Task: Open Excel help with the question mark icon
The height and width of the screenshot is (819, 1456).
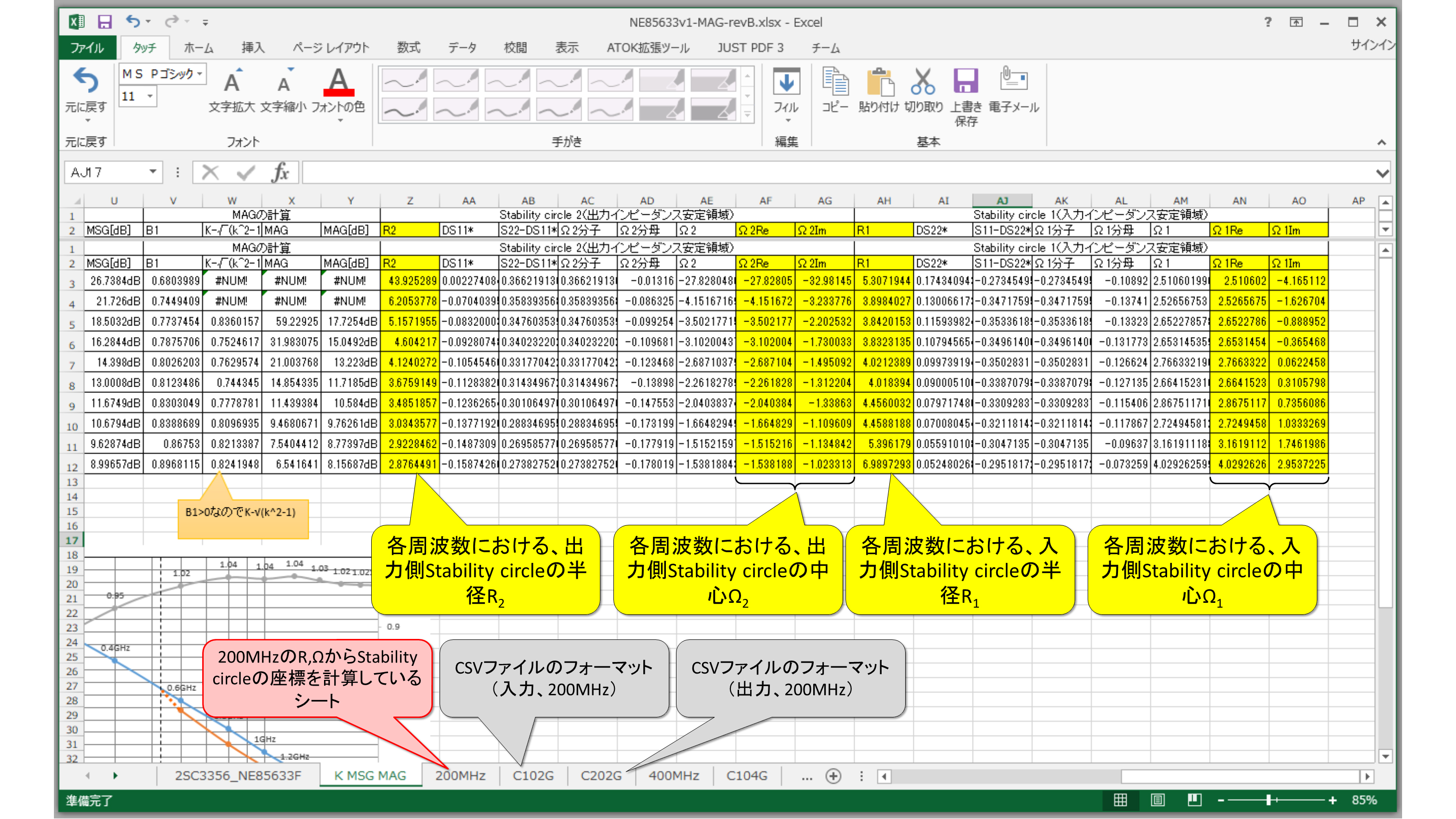Action: click(1268, 22)
